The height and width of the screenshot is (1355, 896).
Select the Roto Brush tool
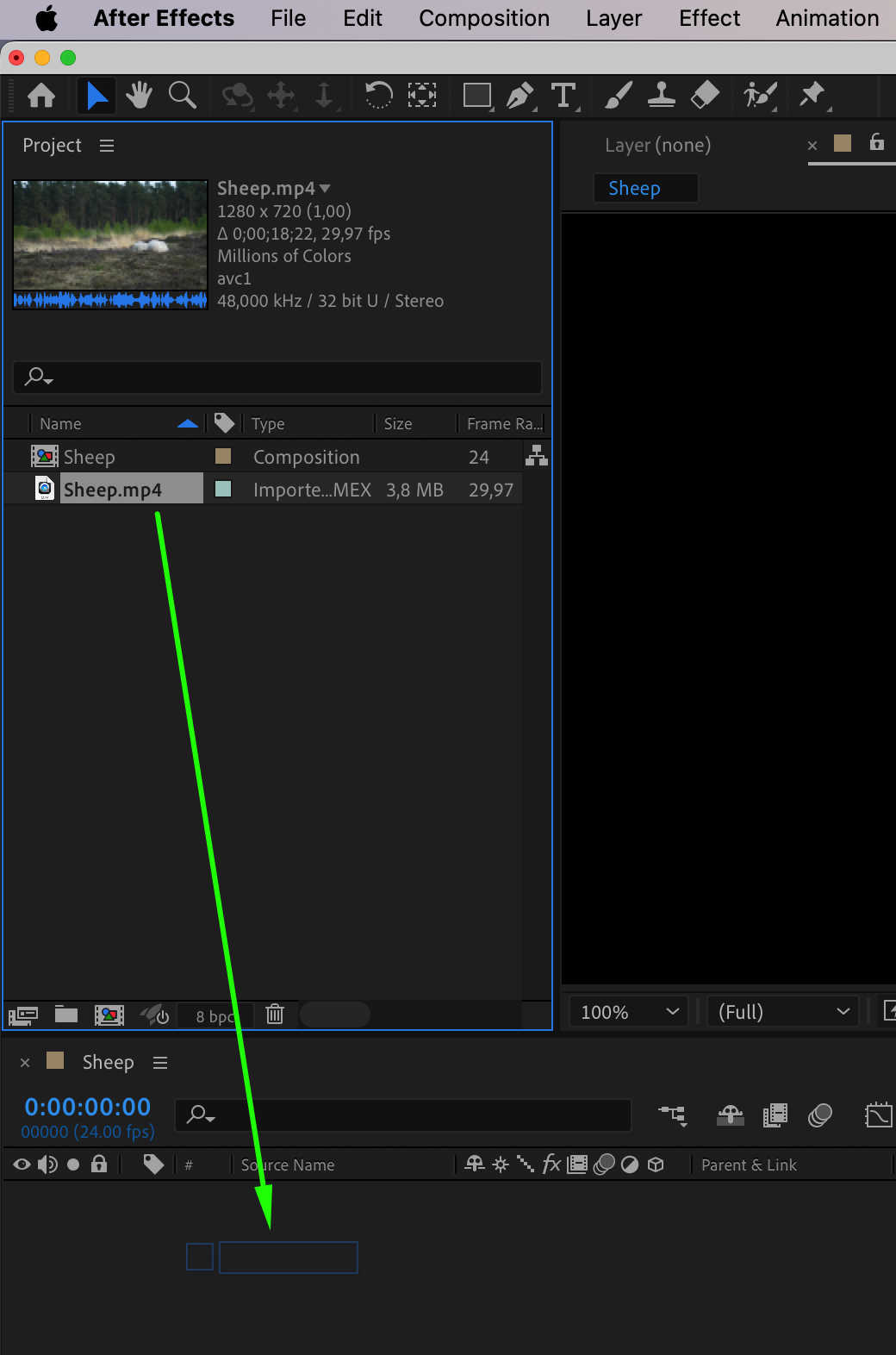[760, 95]
